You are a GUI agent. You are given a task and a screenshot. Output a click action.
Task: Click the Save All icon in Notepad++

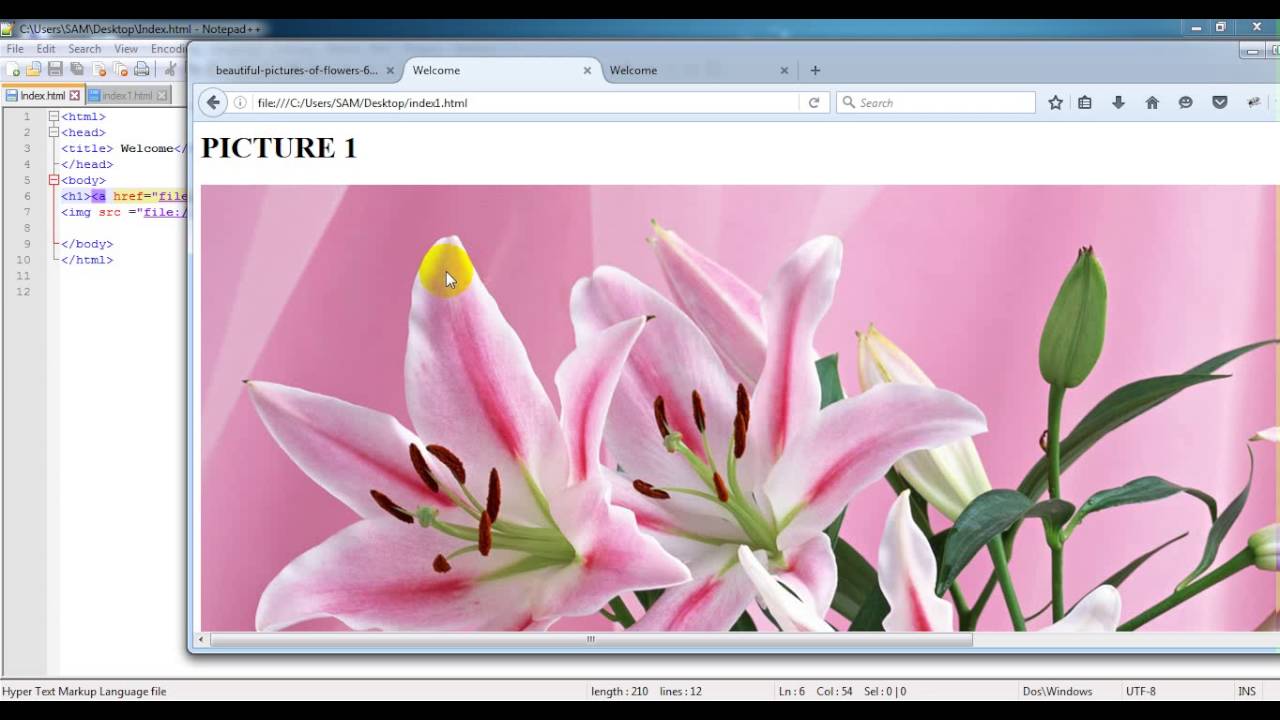[x=77, y=69]
